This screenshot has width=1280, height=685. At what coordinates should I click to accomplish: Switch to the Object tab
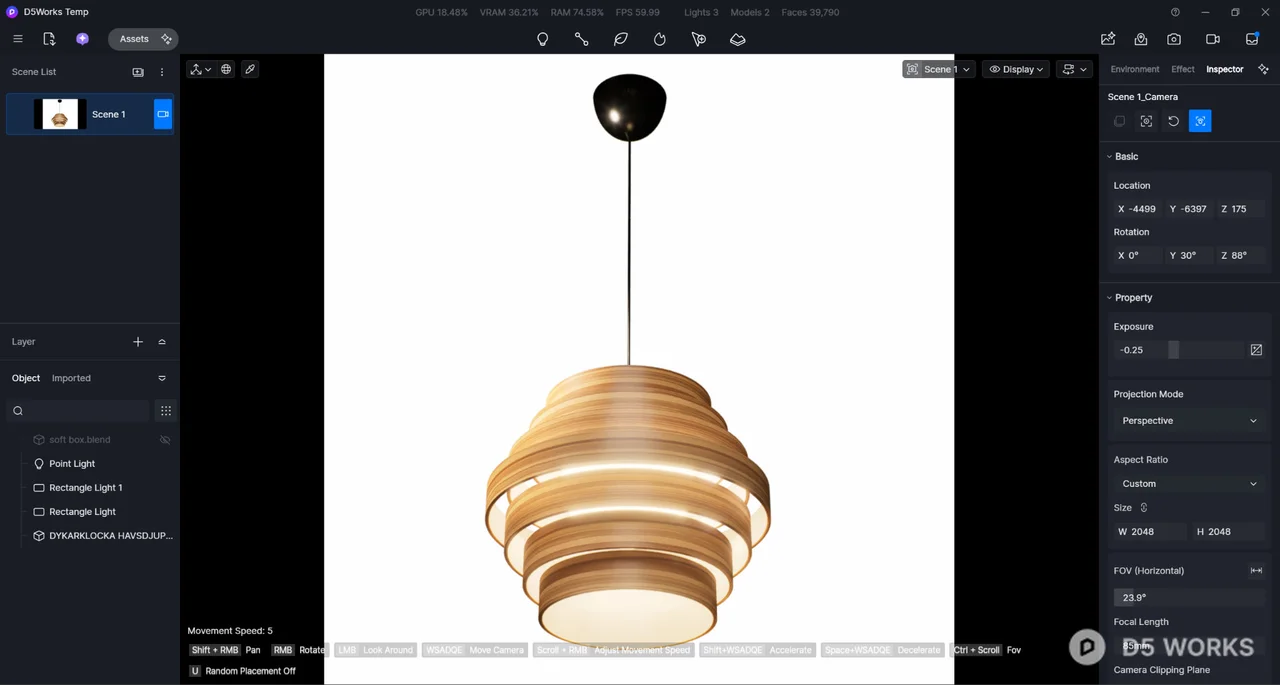click(x=26, y=378)
